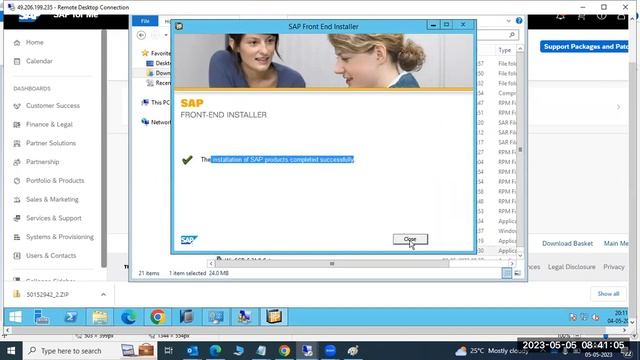Image resolution: width=640 pixels, height=360 pixels.
Task: Open Calendar in SAP for Me sidebar
Action: tap(39, 61)
